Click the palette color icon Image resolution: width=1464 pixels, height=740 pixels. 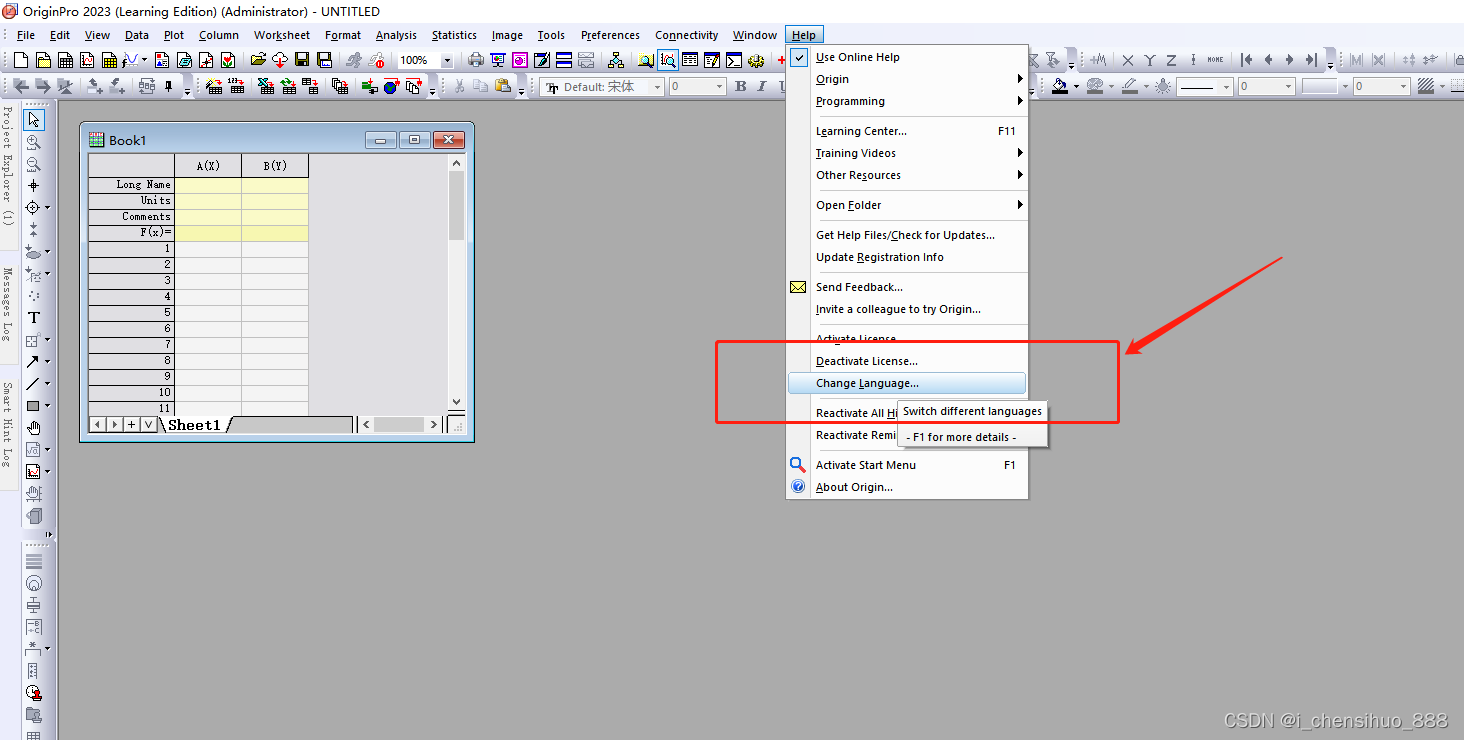(x=1095, y=87)
